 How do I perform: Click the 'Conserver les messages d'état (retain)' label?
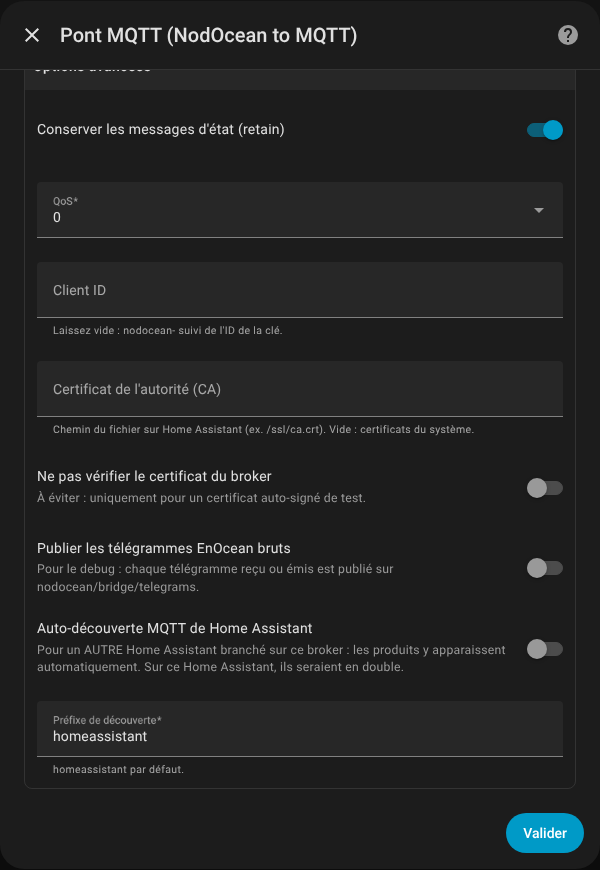point(161,130)
